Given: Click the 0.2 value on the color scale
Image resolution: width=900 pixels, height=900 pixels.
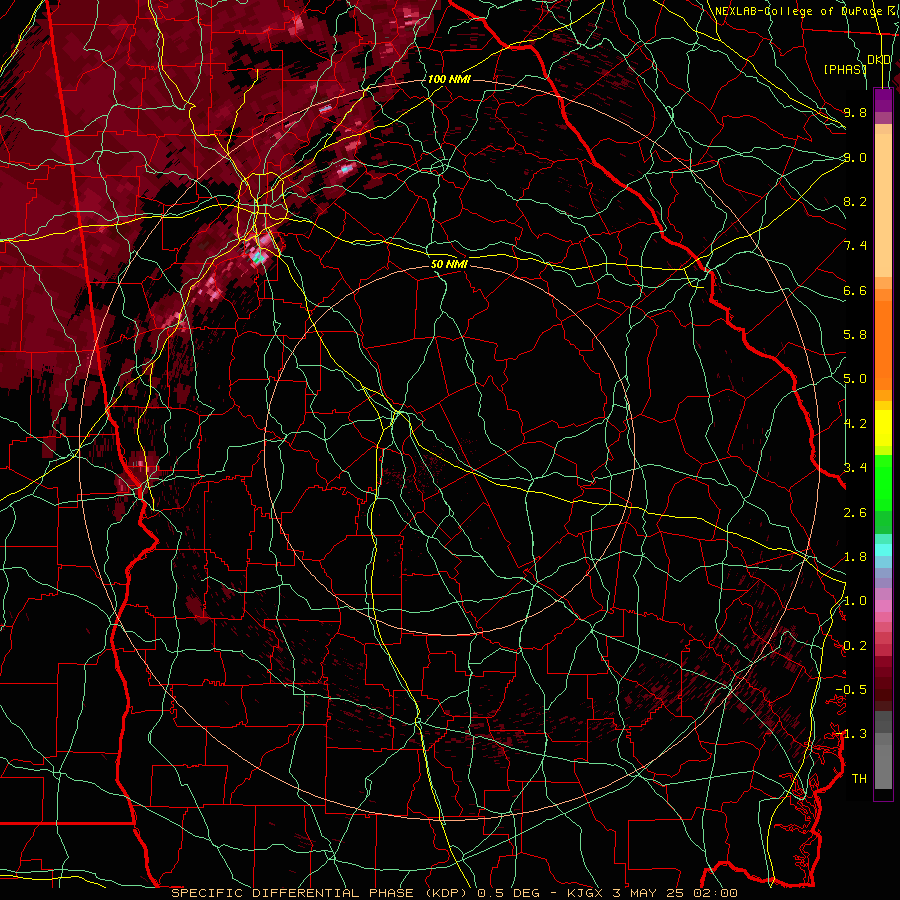Looking at the screenshot, I should (855, 646).
